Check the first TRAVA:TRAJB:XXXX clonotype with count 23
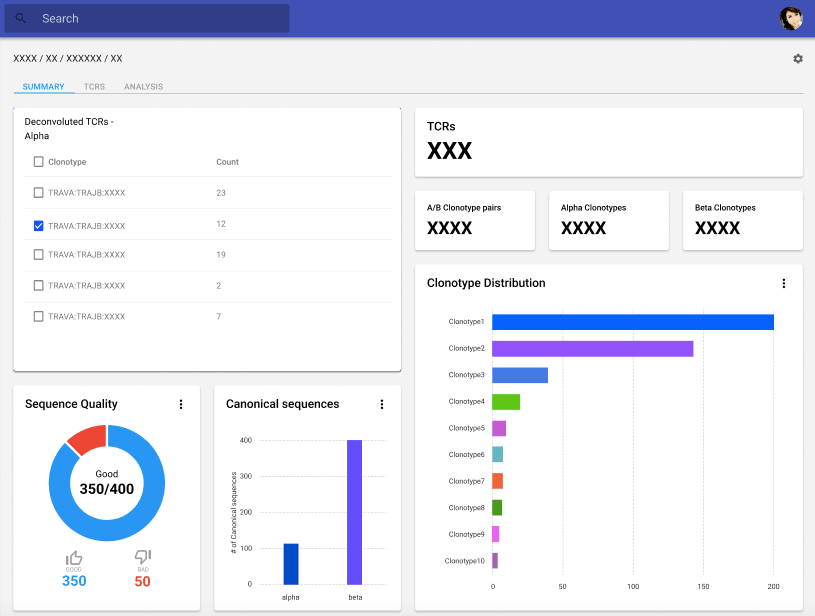This screenshot has height=616, width=815. (x=38, y=193)
